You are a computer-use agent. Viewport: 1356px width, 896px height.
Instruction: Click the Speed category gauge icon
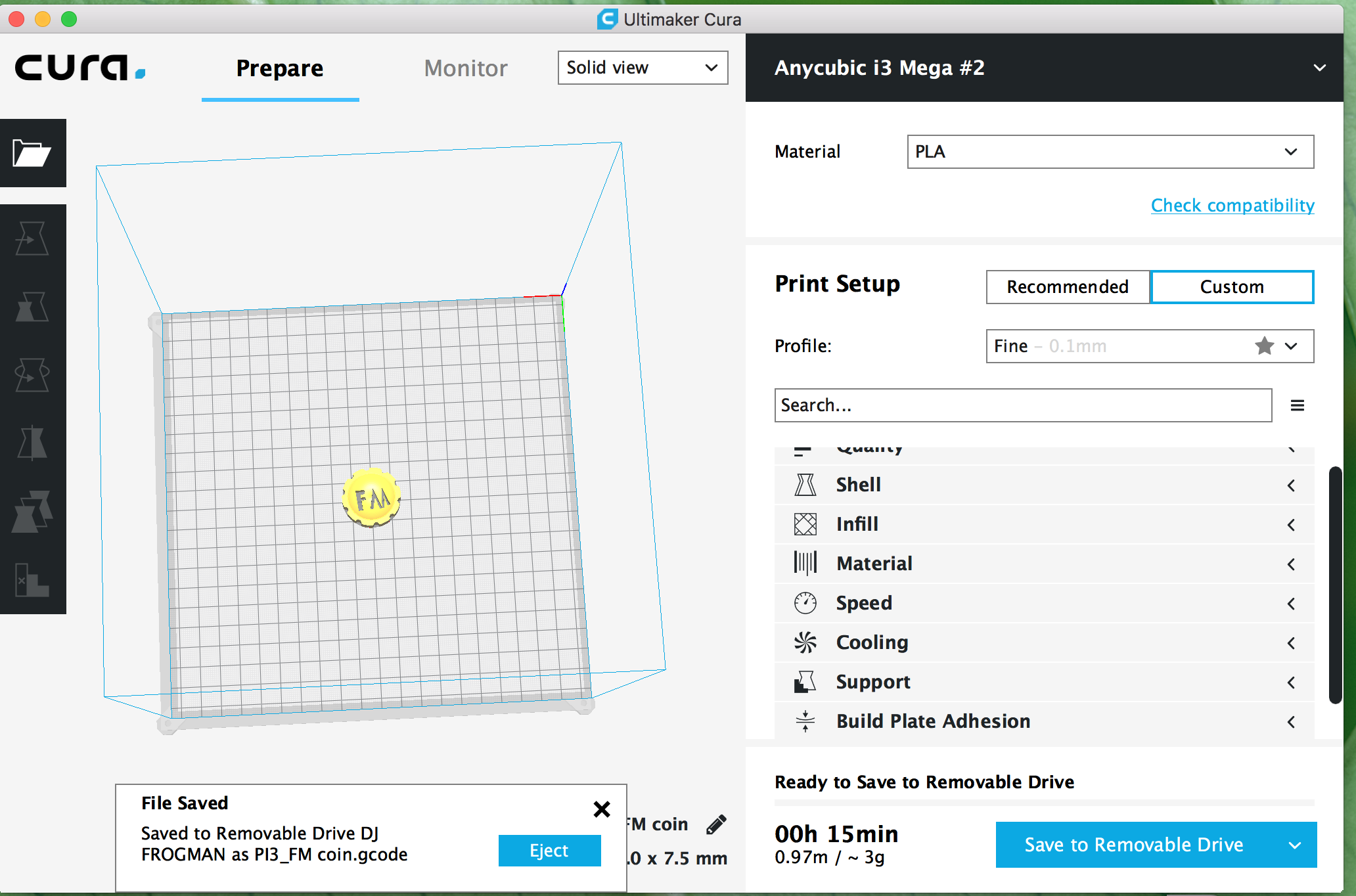pyautogui.click(x=805, y=603)
